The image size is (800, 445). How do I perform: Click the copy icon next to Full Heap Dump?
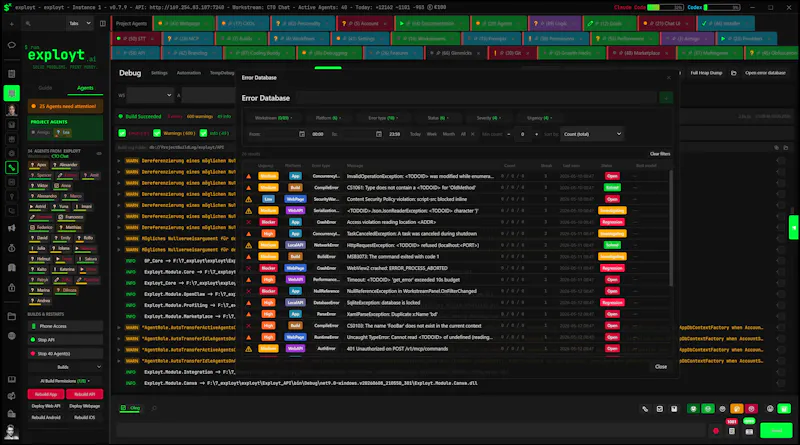(733, 73)
